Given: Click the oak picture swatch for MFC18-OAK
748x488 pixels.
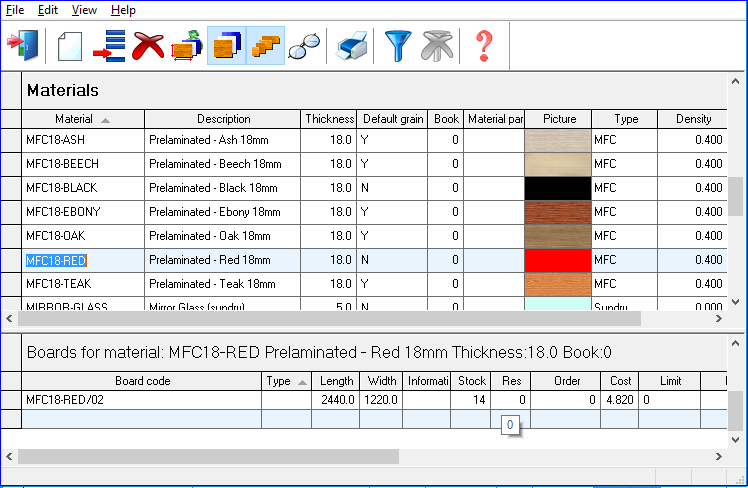Looking at the screenshot, I should point(558,236).
